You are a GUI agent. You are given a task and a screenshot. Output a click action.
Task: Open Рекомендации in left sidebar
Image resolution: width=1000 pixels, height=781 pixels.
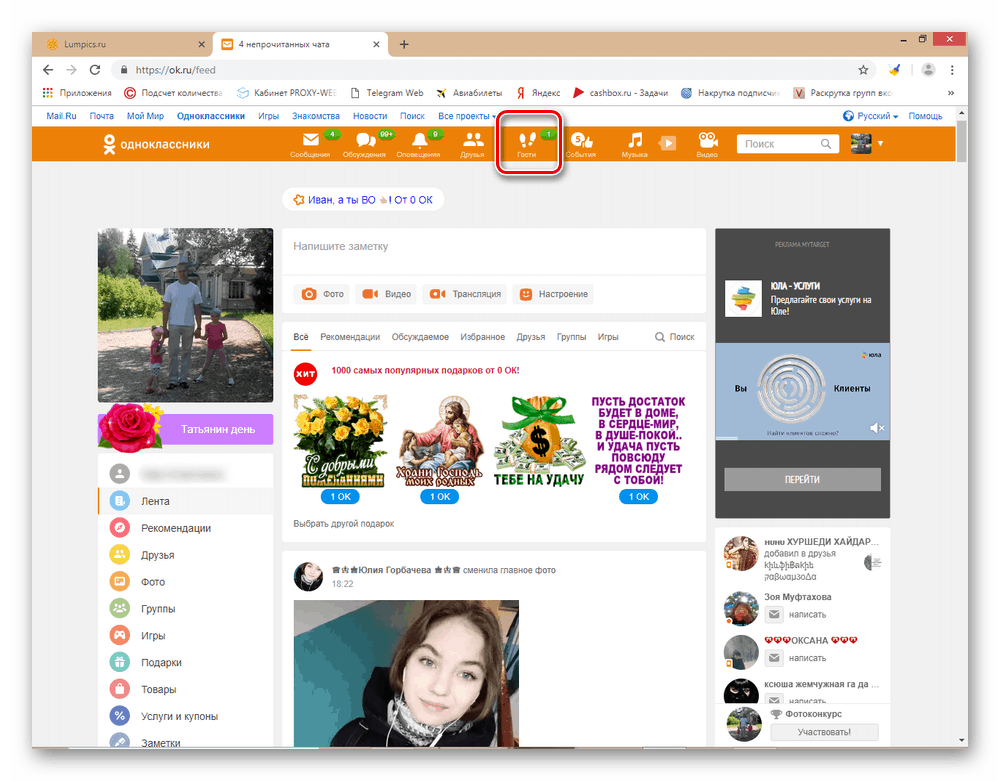(x=186, y=528)
